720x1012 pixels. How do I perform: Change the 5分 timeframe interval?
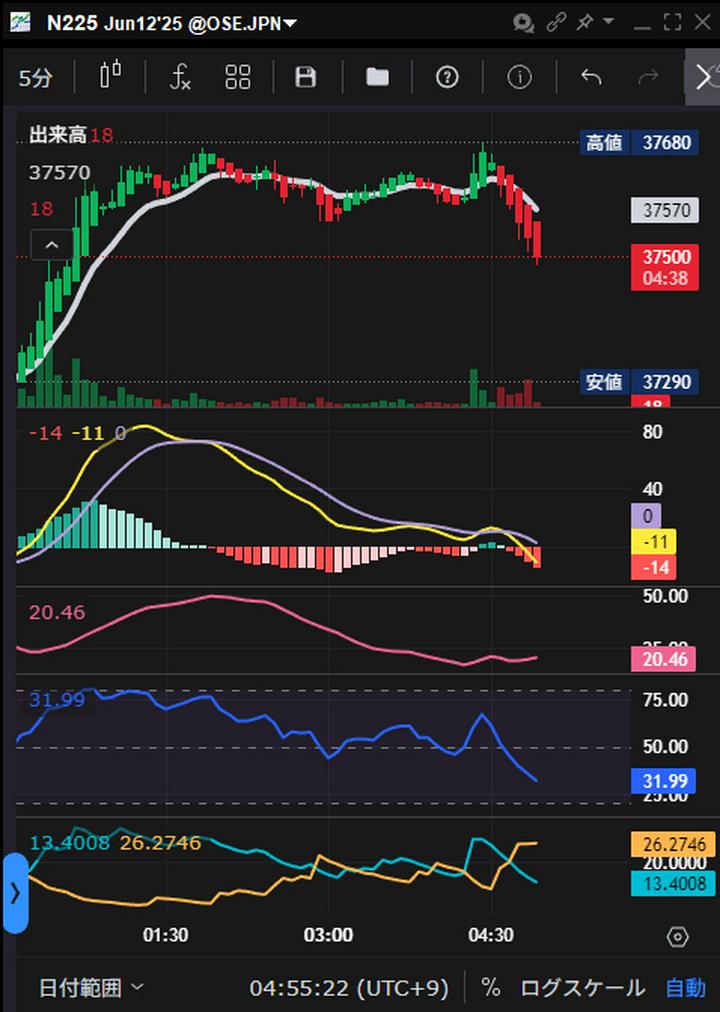click(x=36, y=78)
